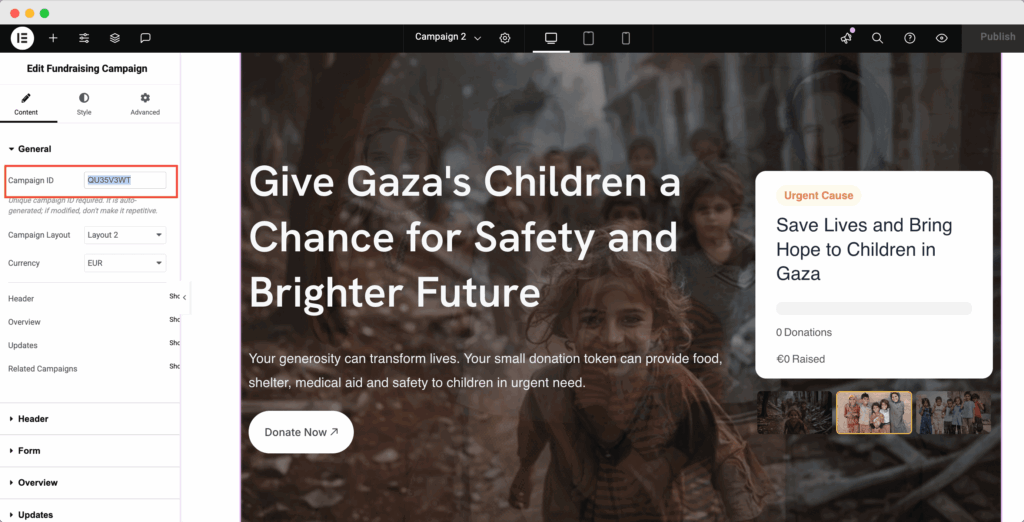Open site settings sliders icon
The width and height of the screenshot is (1024, 522).
pyautogui.click(x=84, y=38)
